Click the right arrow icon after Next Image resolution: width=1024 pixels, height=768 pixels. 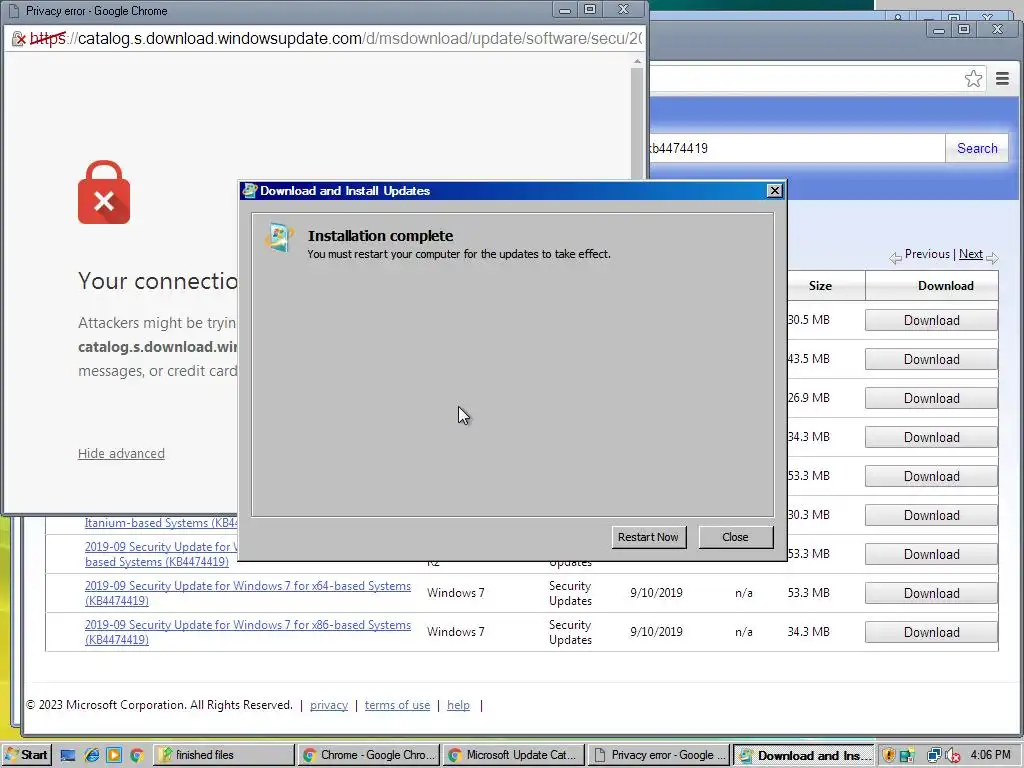pos(992,258)
